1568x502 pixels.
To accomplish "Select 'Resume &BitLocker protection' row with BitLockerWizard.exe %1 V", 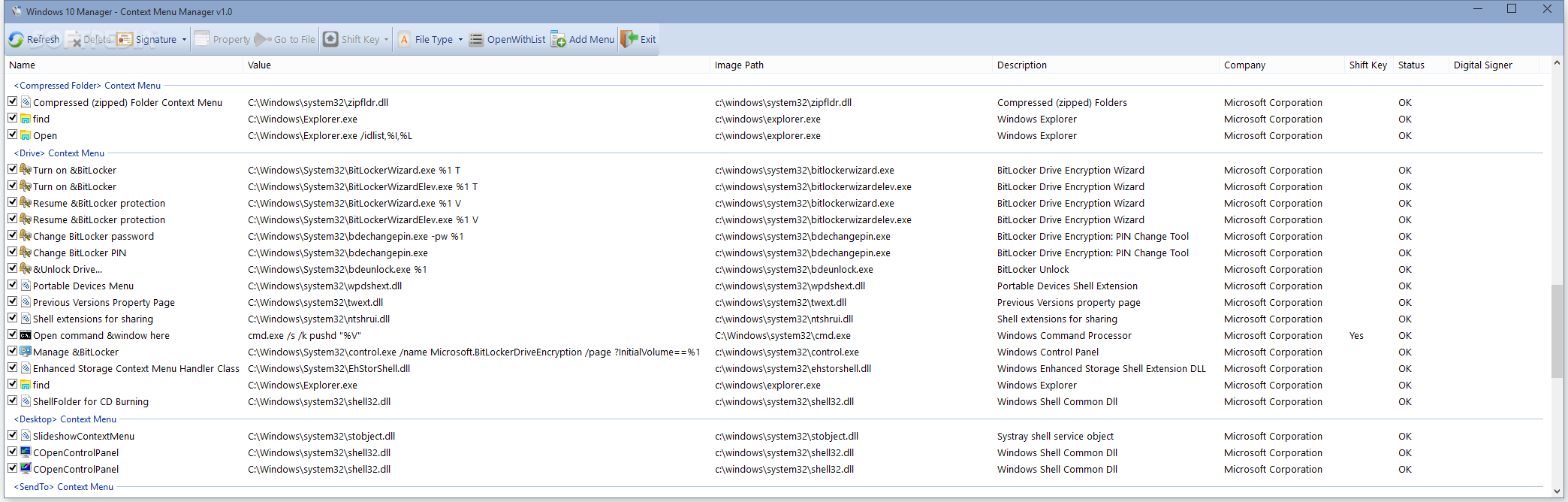I will point(775,203).
